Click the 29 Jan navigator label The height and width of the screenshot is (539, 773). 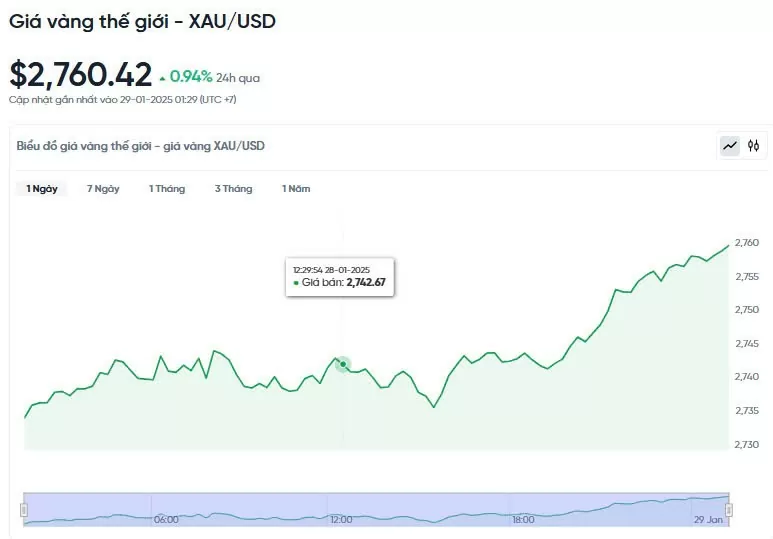707,520
